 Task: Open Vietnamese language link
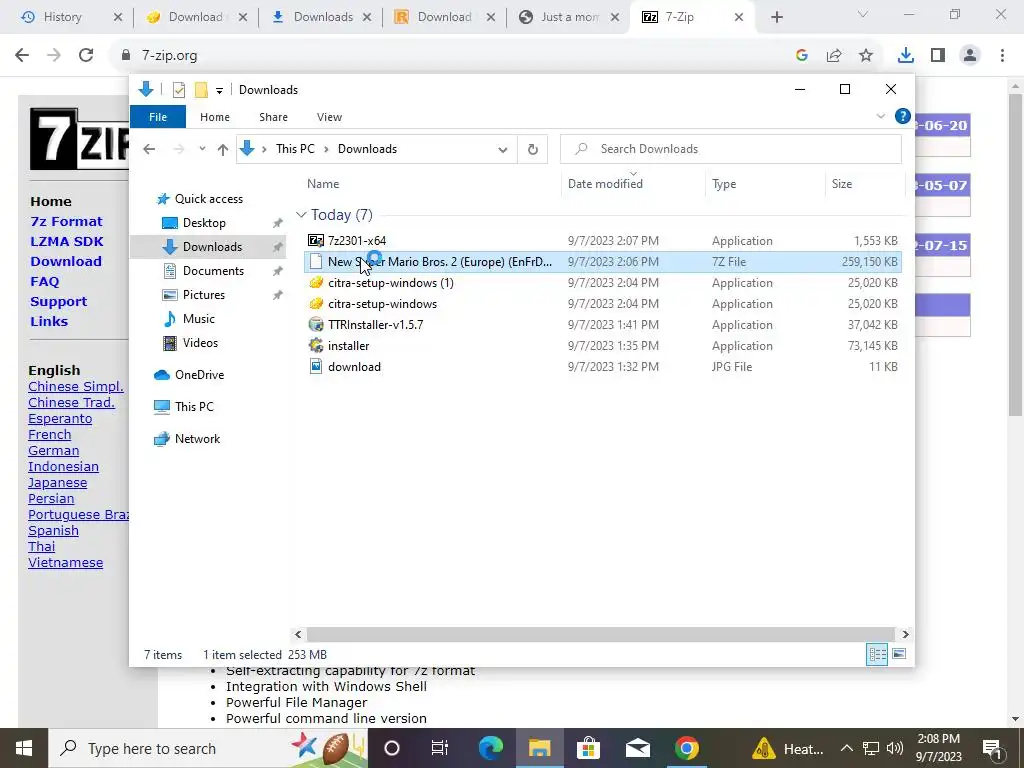[65, 562]
